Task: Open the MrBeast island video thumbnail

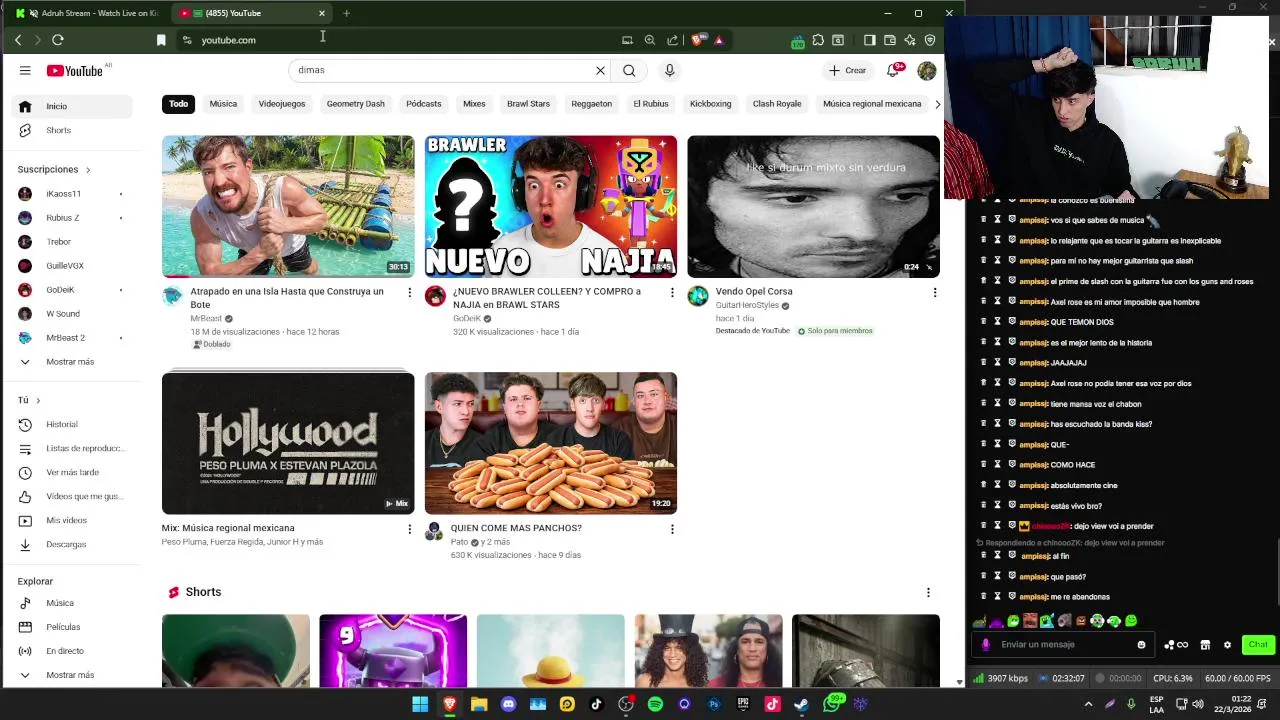Action: 288,207
